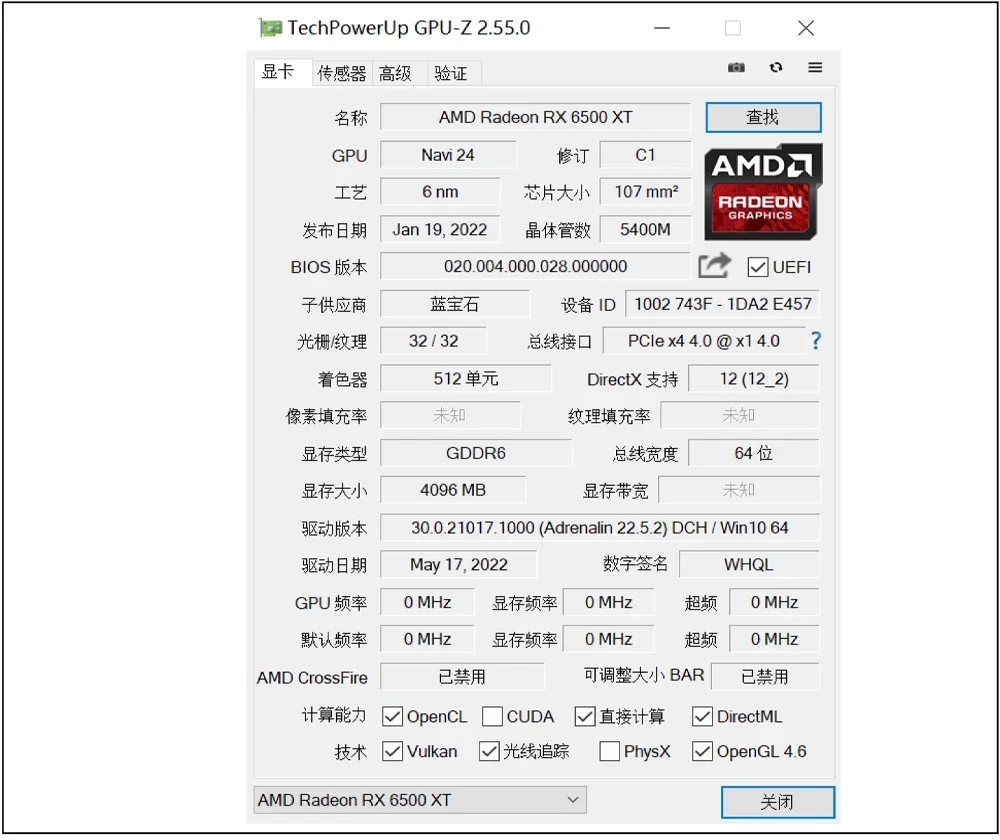1000x840 pixels.
Task: Click the refresh icon in toolbar
Action: pyautogui.click(x=776, y=68)
